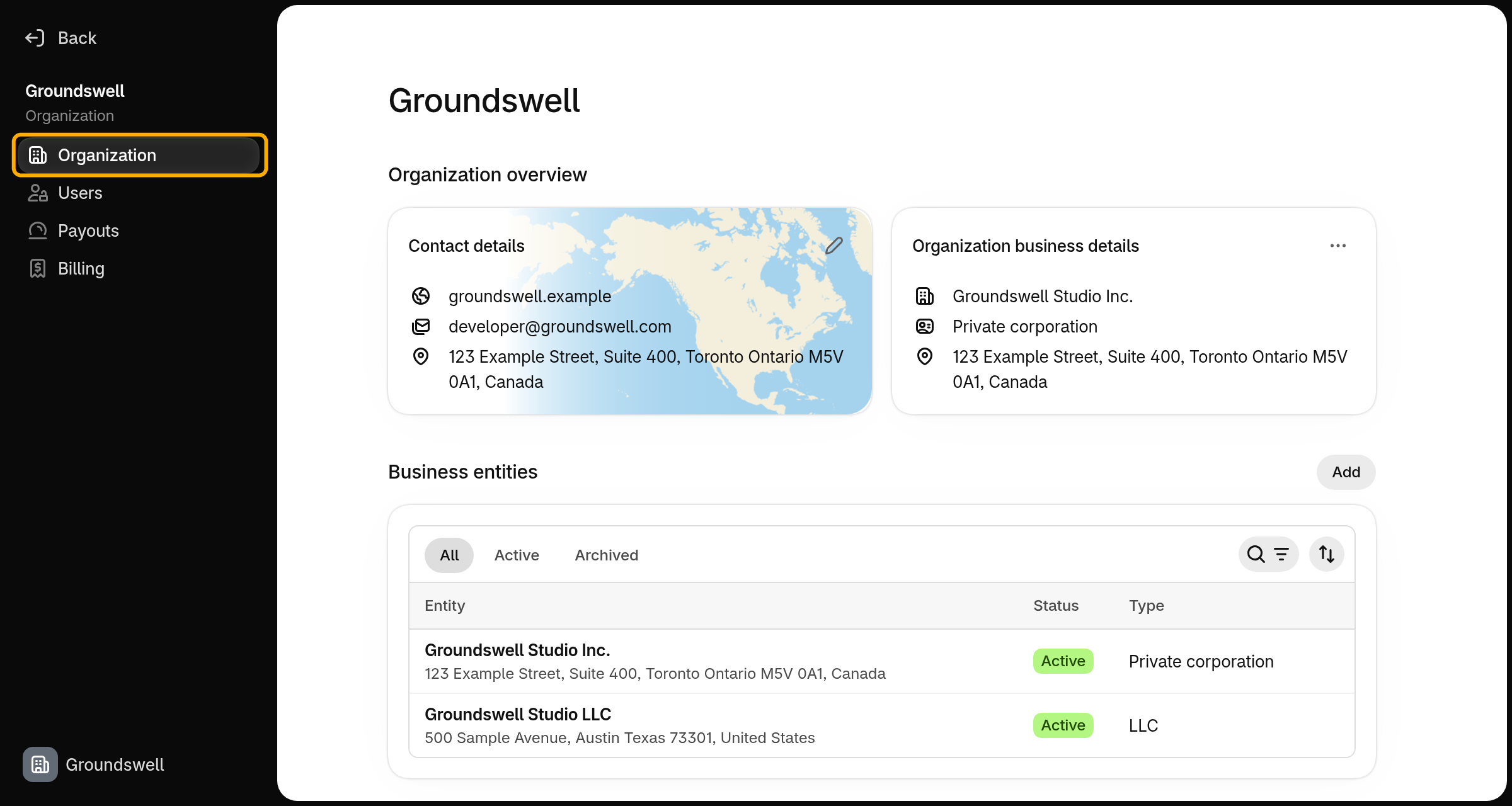This screenshot has height=806, width=1512.
Task: Click the Private corporation ID card icon
Action: click(x=925, y=326)
